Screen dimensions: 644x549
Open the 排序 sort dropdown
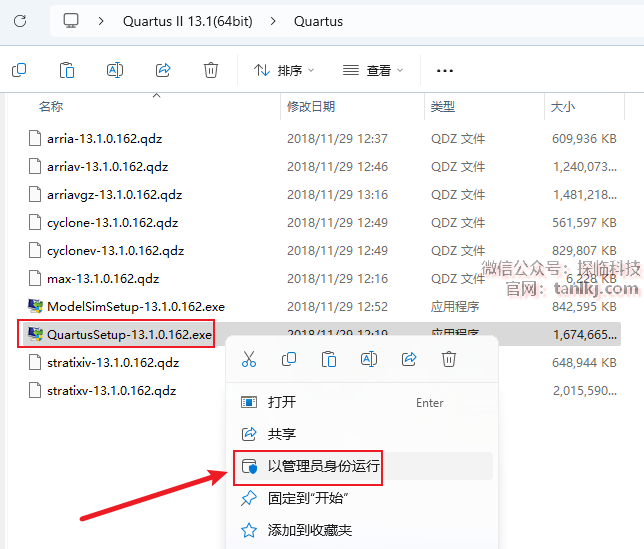(x=284, y=71)
